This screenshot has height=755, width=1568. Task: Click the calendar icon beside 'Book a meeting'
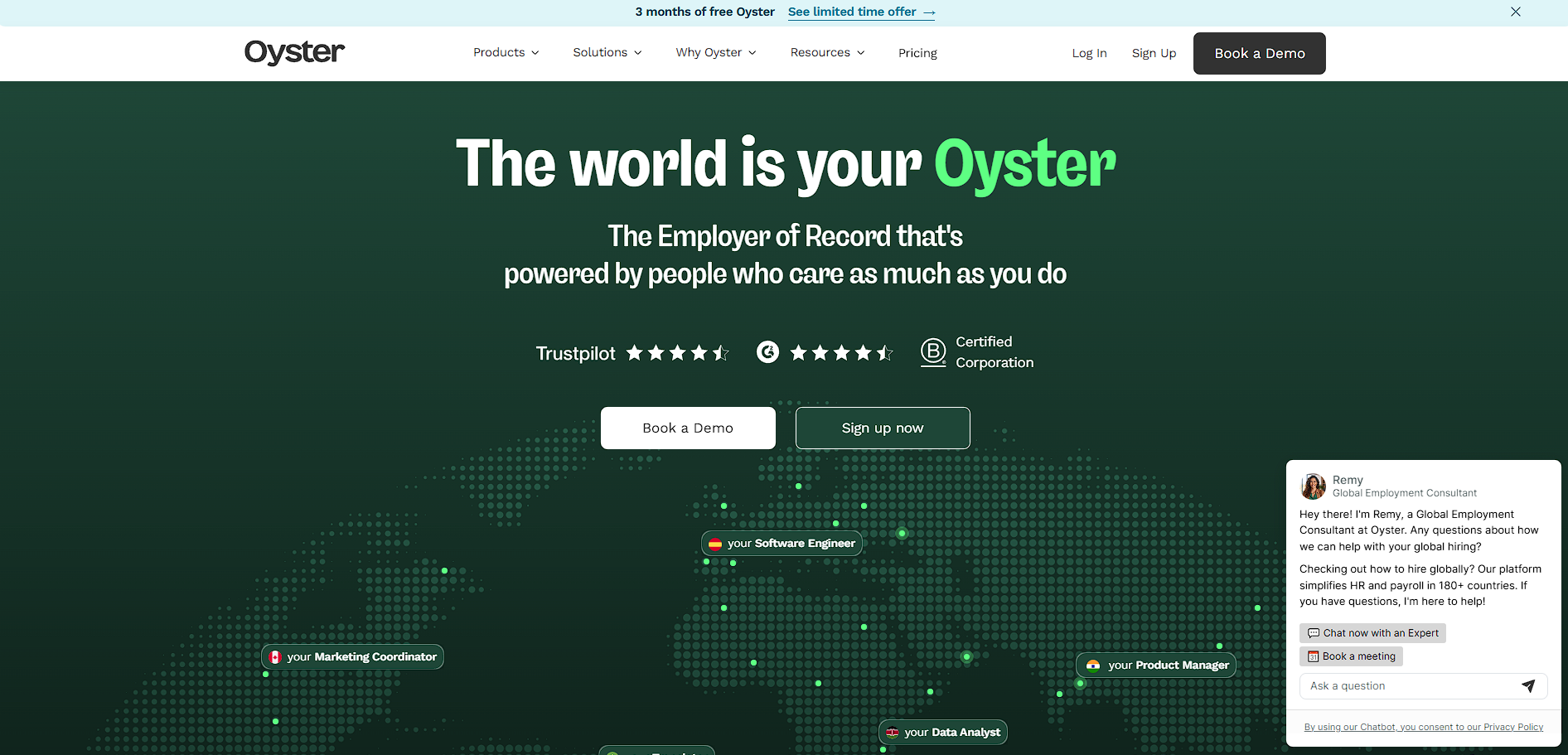[1313, 656]
